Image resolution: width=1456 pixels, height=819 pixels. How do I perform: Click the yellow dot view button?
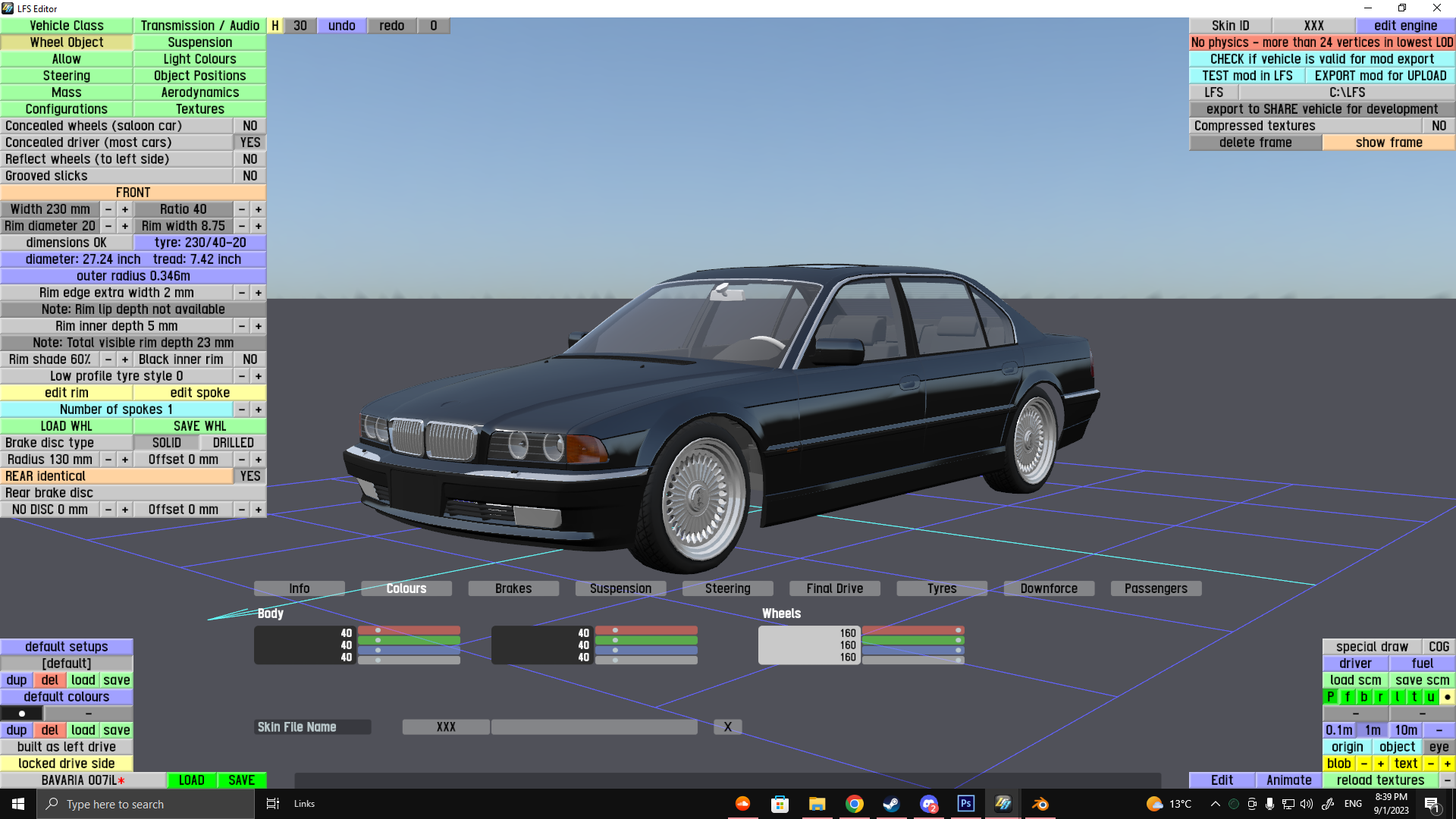[1447, 697]
